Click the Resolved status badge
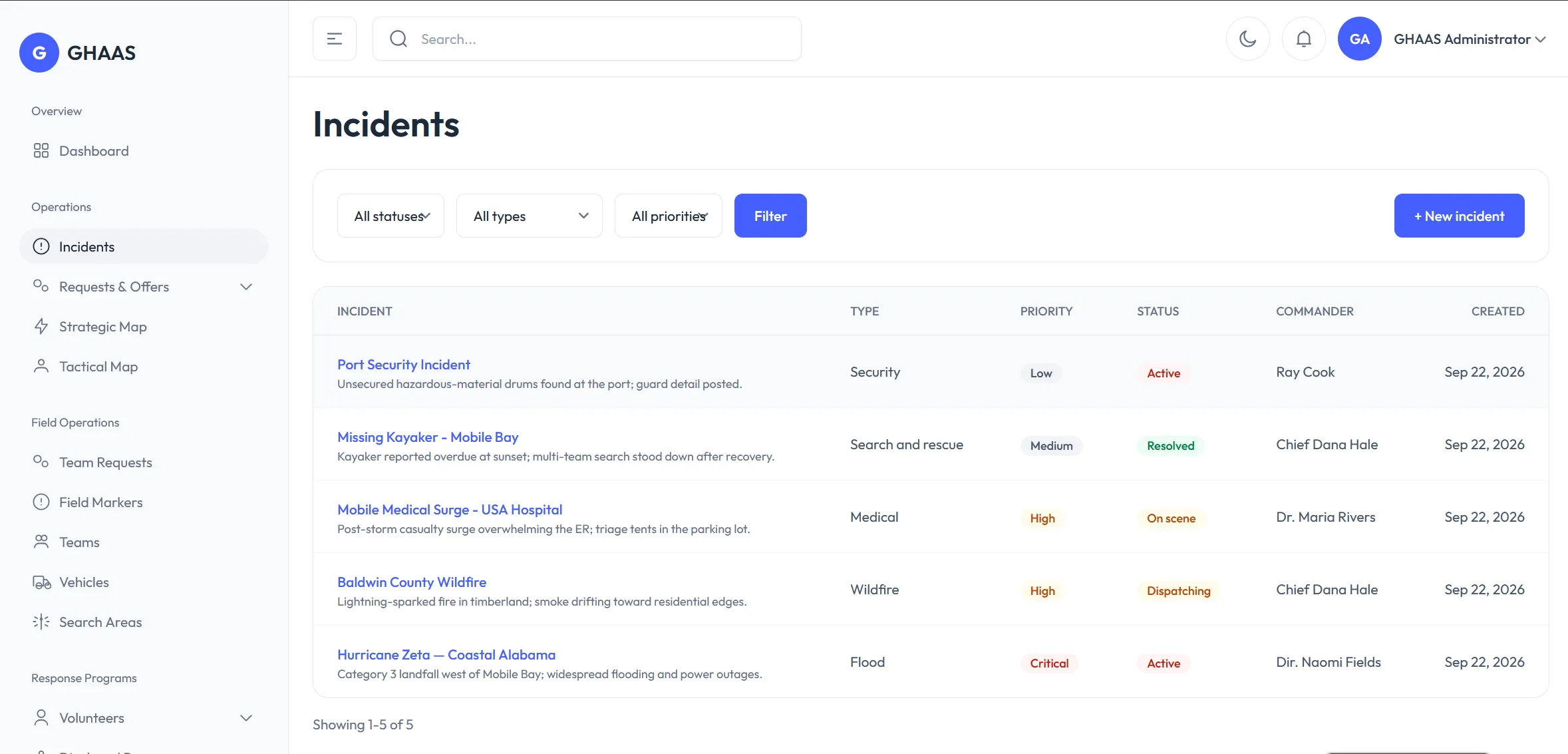 coord(1170,445)
